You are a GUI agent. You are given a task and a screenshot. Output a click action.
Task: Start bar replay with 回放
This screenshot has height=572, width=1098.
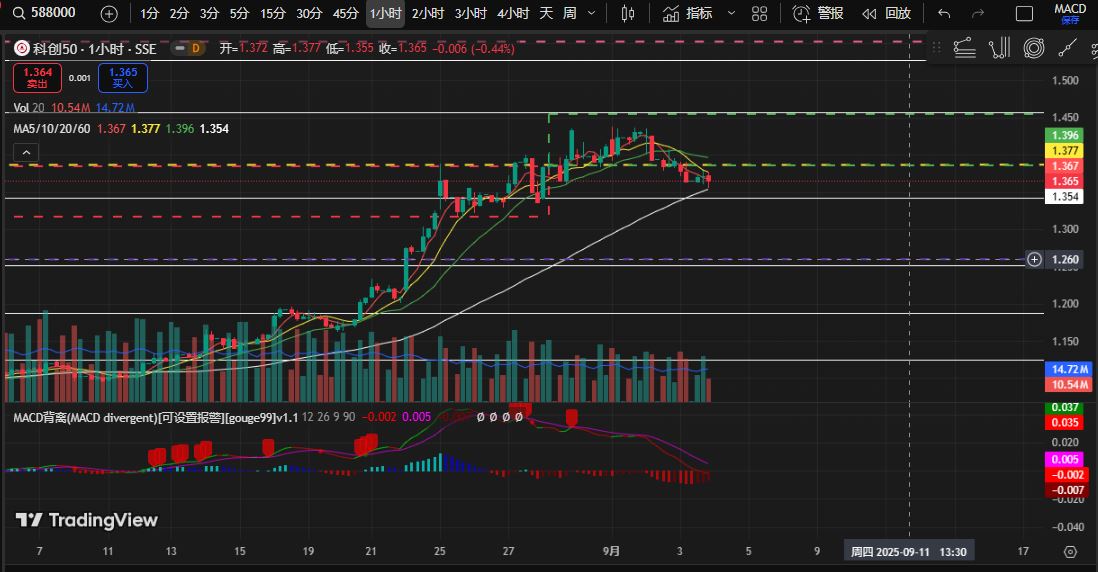(887, 13)
